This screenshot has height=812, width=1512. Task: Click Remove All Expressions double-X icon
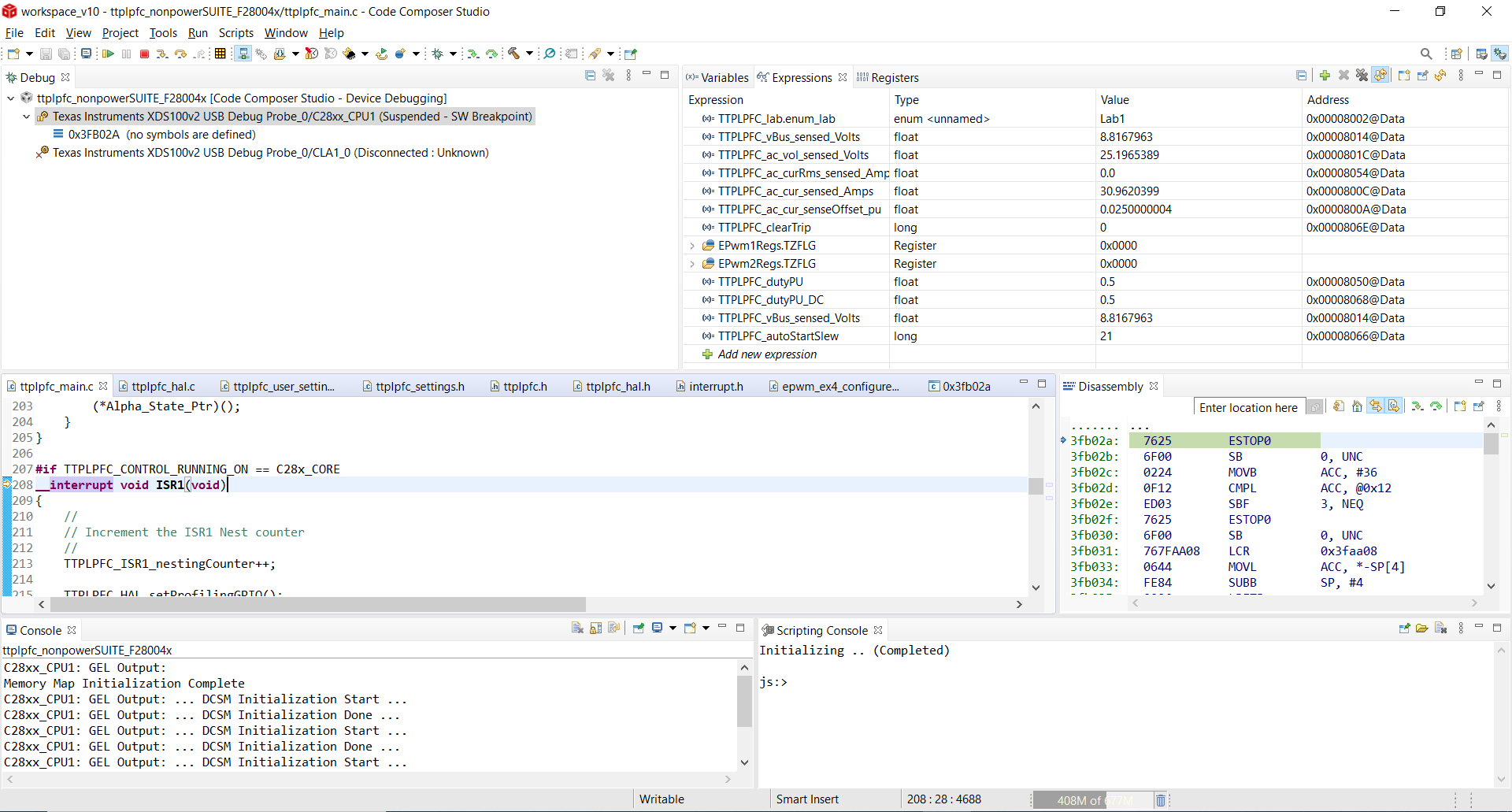[1362, 76]
